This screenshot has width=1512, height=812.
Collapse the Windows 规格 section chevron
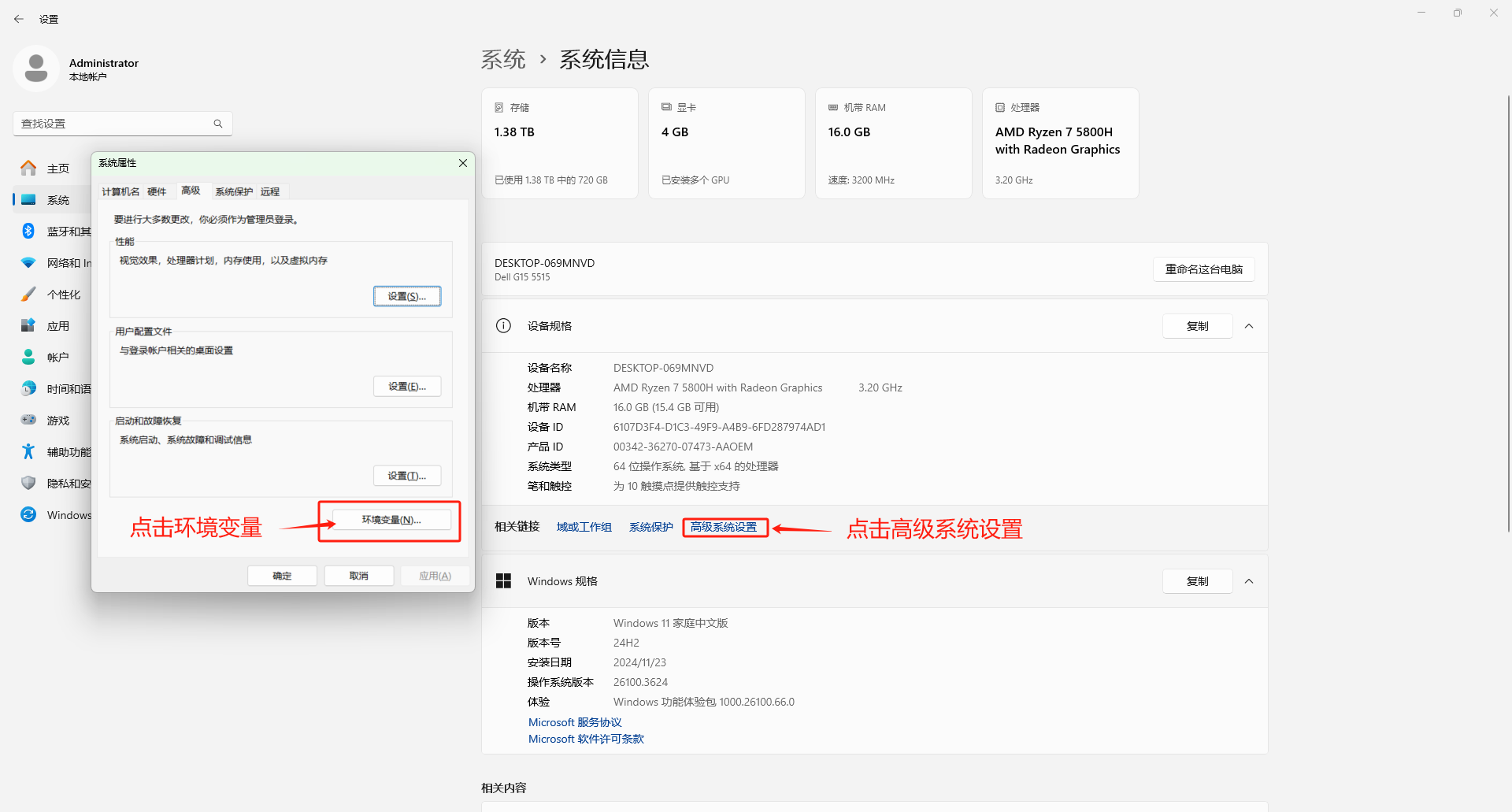point(1249,581)
